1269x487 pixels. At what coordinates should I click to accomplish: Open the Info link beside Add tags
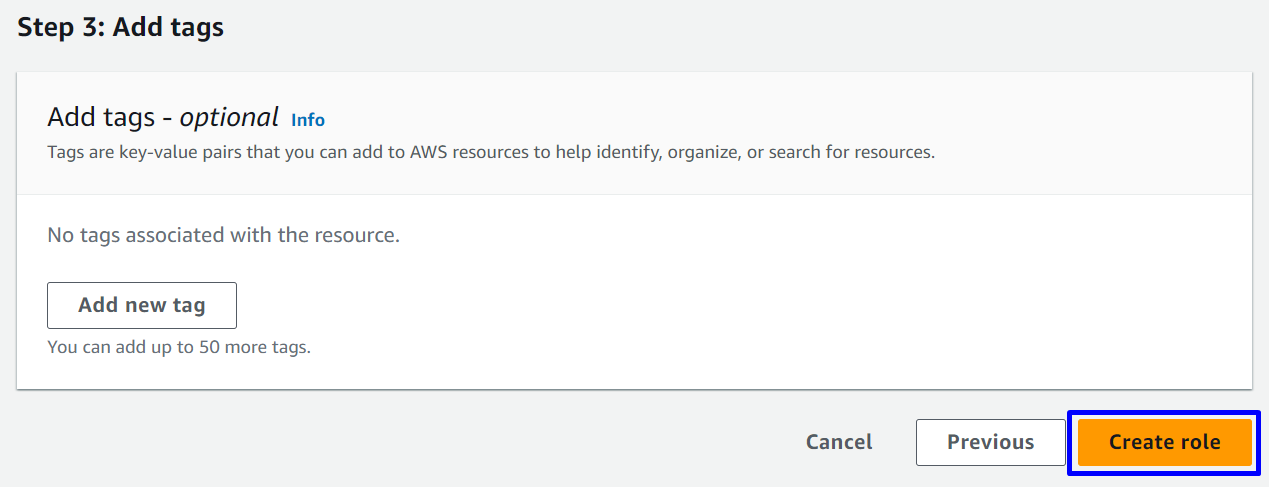(308, 120)
